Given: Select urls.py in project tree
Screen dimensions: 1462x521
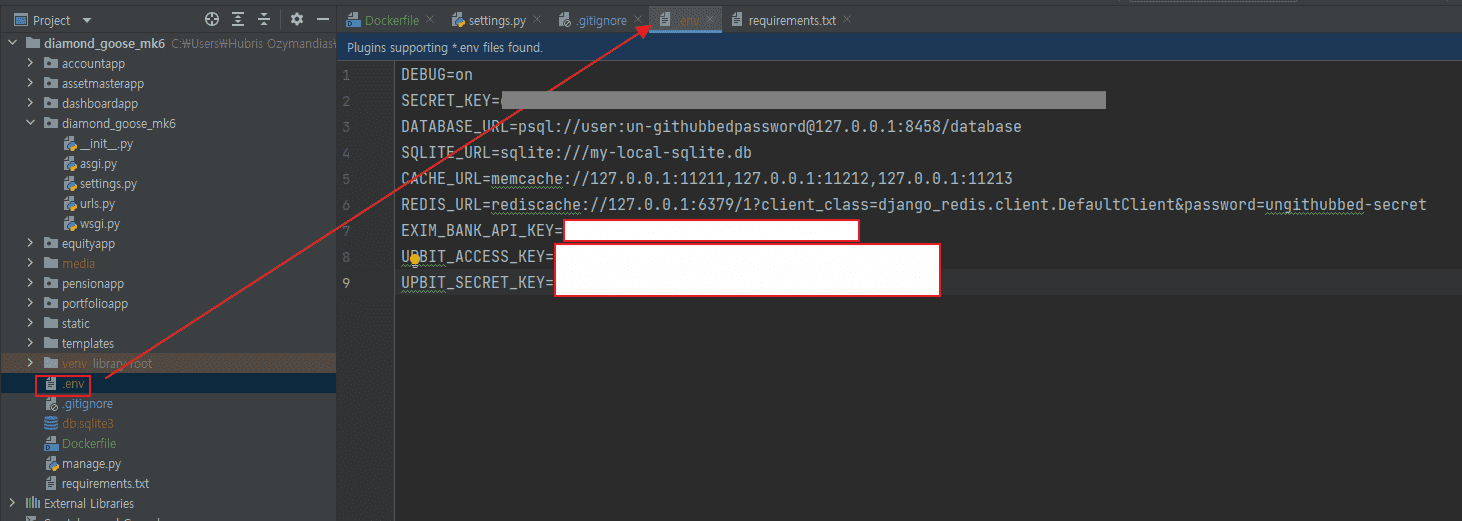Looking at the screenshot, I should point(97,203).
